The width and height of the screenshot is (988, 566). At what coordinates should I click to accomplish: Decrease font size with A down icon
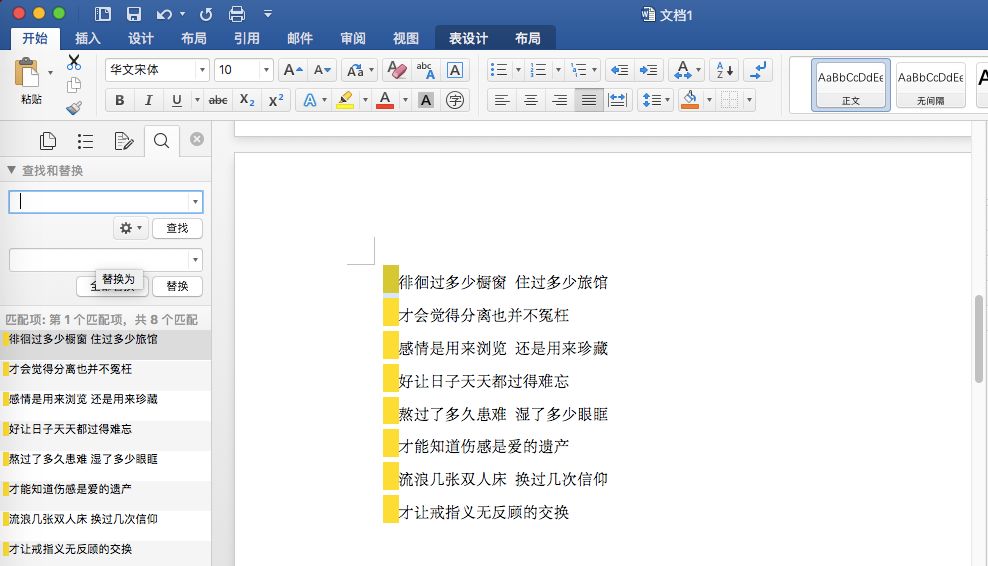click(322, 70)
